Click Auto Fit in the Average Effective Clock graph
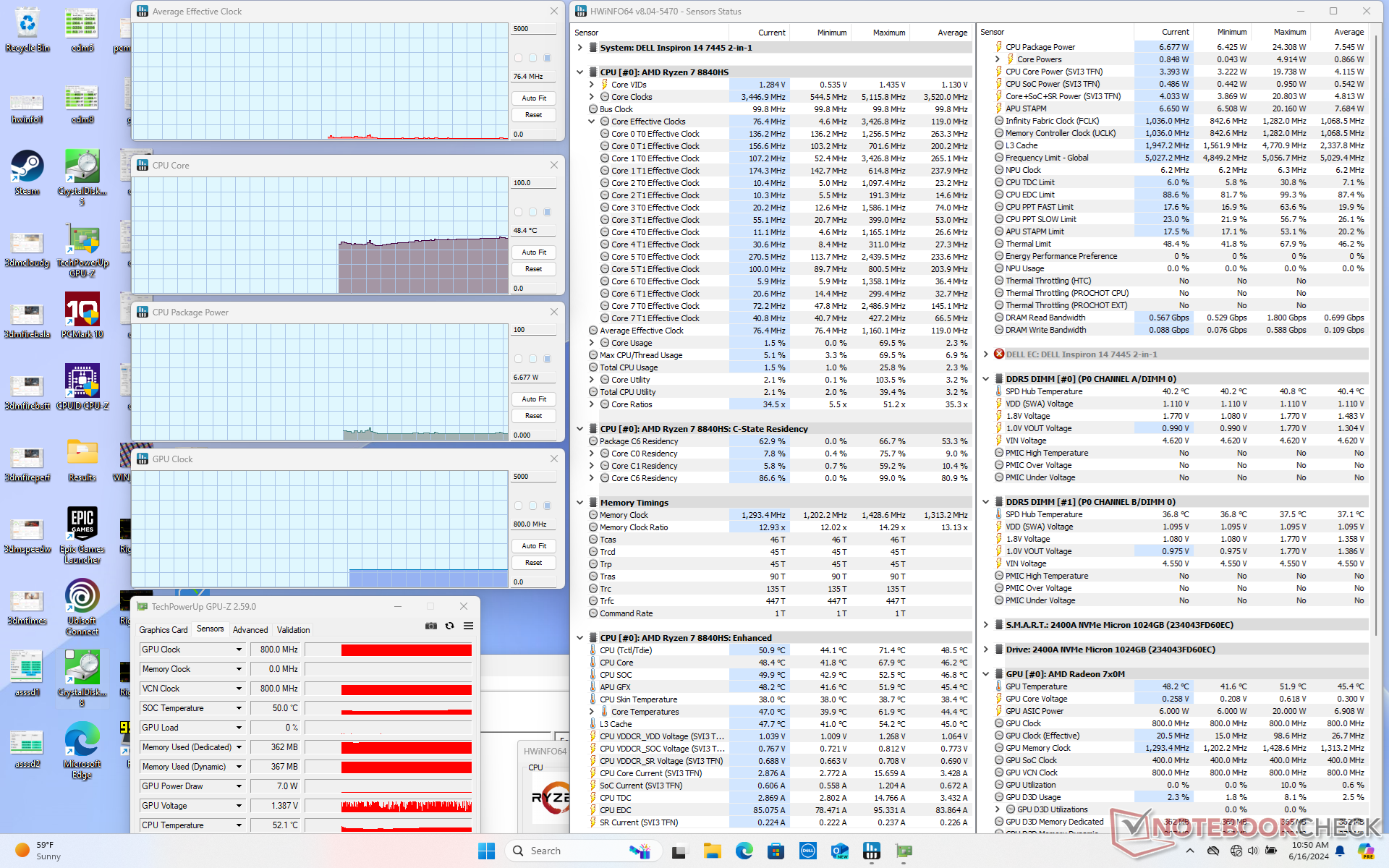The image size is (1389, 868). (x=534, y=98)
